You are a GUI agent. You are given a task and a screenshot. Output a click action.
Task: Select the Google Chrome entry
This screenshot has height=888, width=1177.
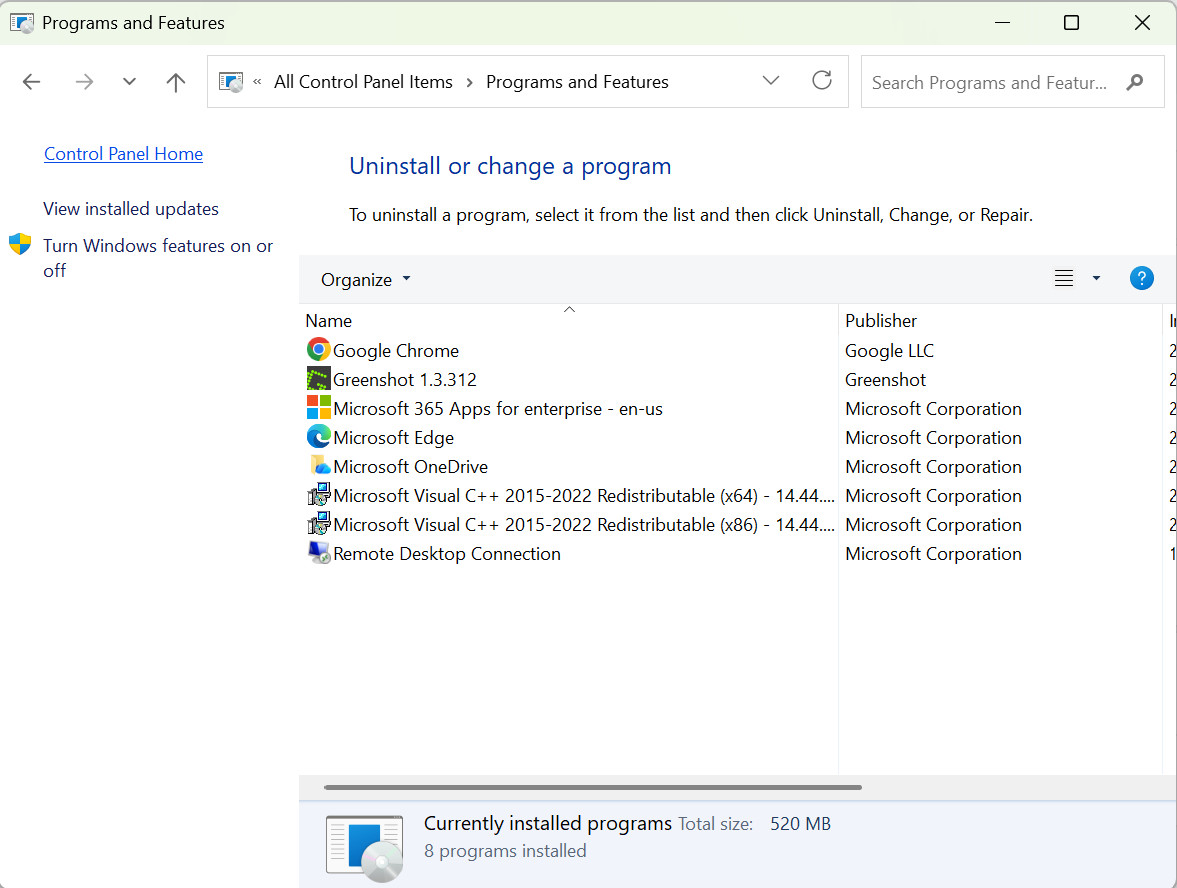396,351
